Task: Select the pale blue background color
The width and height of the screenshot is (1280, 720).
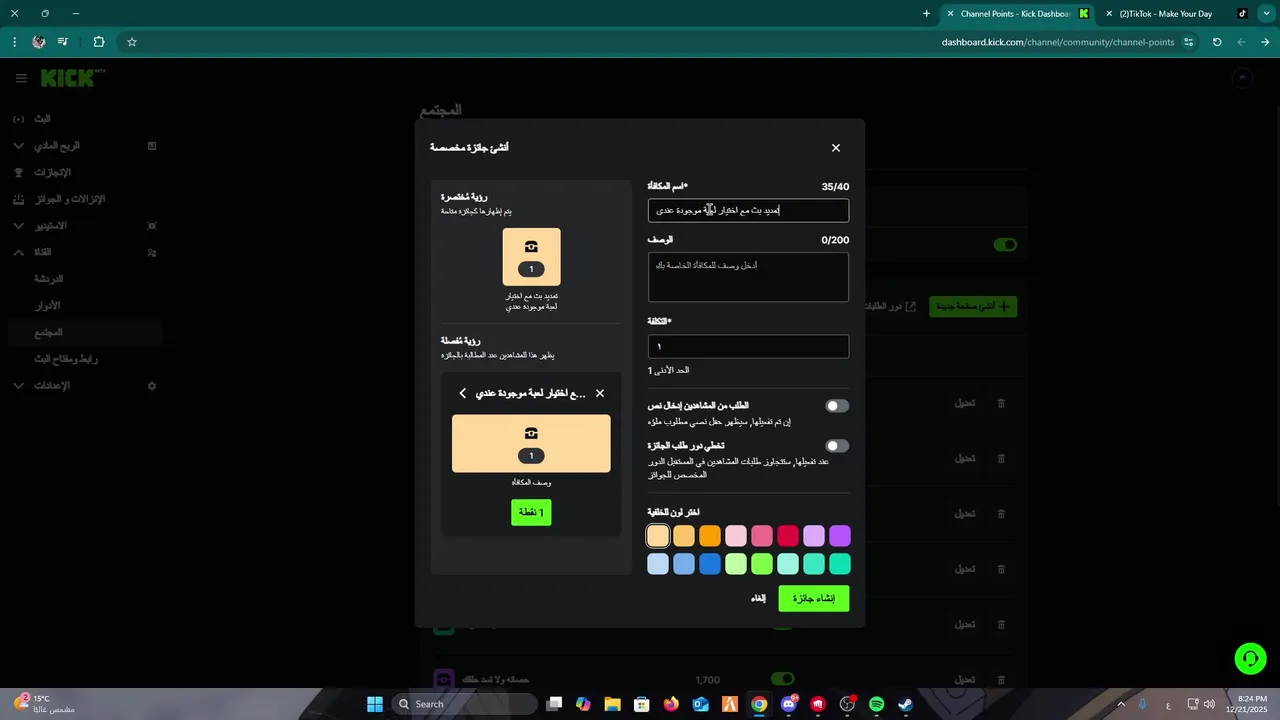Action: pyautogui.click(x=658, y=564)
